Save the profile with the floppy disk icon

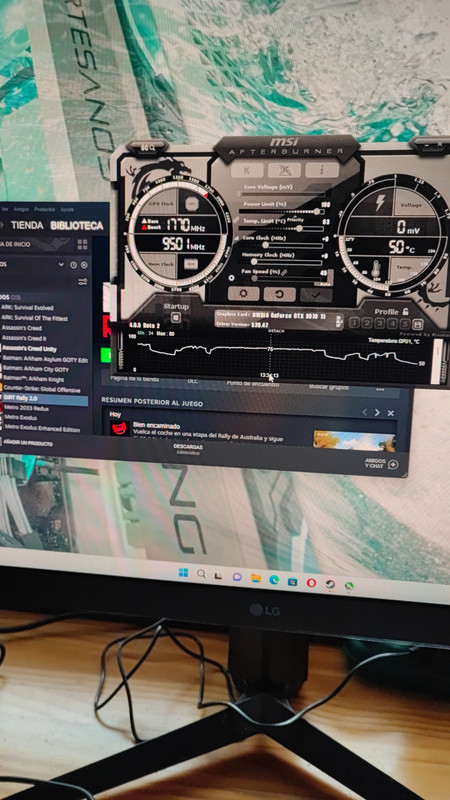click(417, 324)
